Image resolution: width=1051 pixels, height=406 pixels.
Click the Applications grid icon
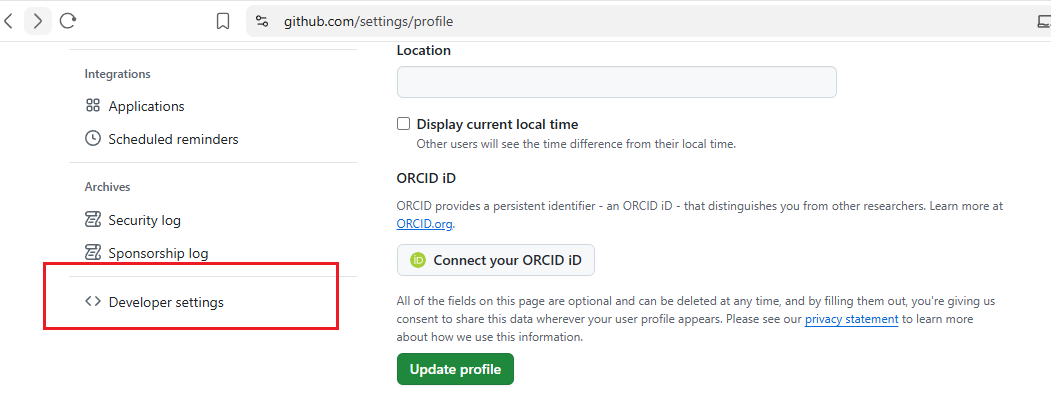[92, 106]
